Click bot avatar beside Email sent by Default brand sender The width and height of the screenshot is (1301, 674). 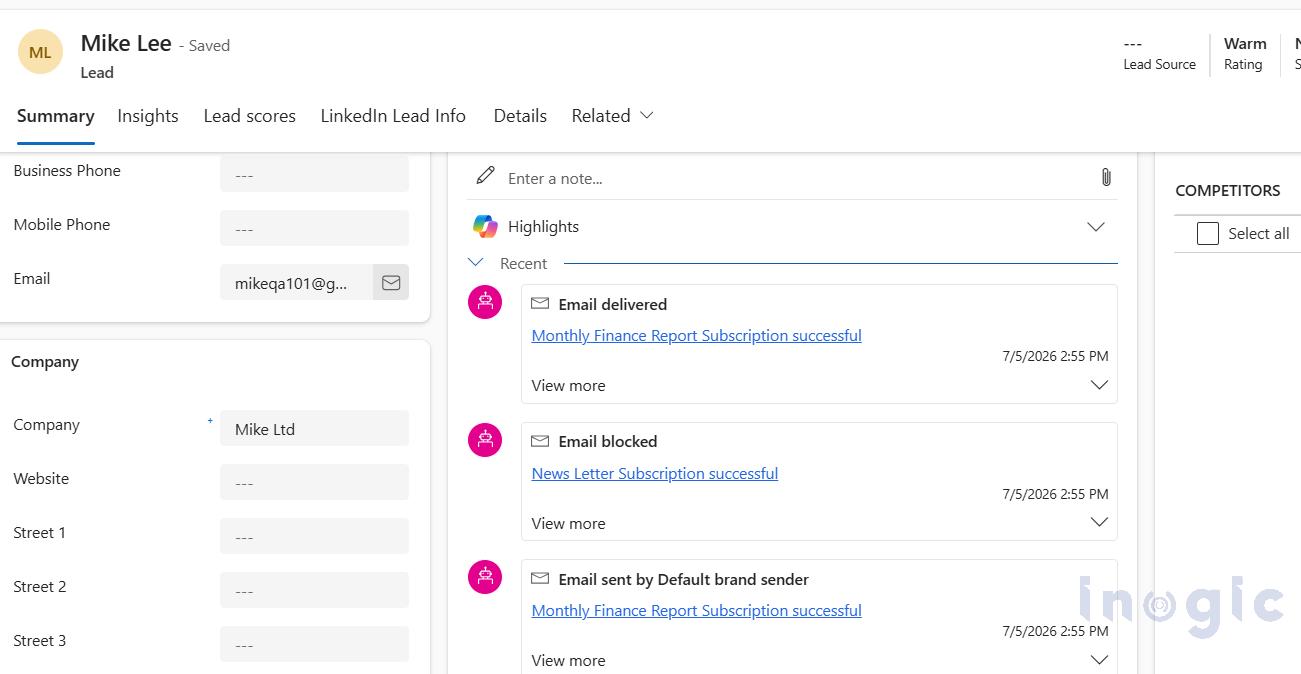[485, 576]
